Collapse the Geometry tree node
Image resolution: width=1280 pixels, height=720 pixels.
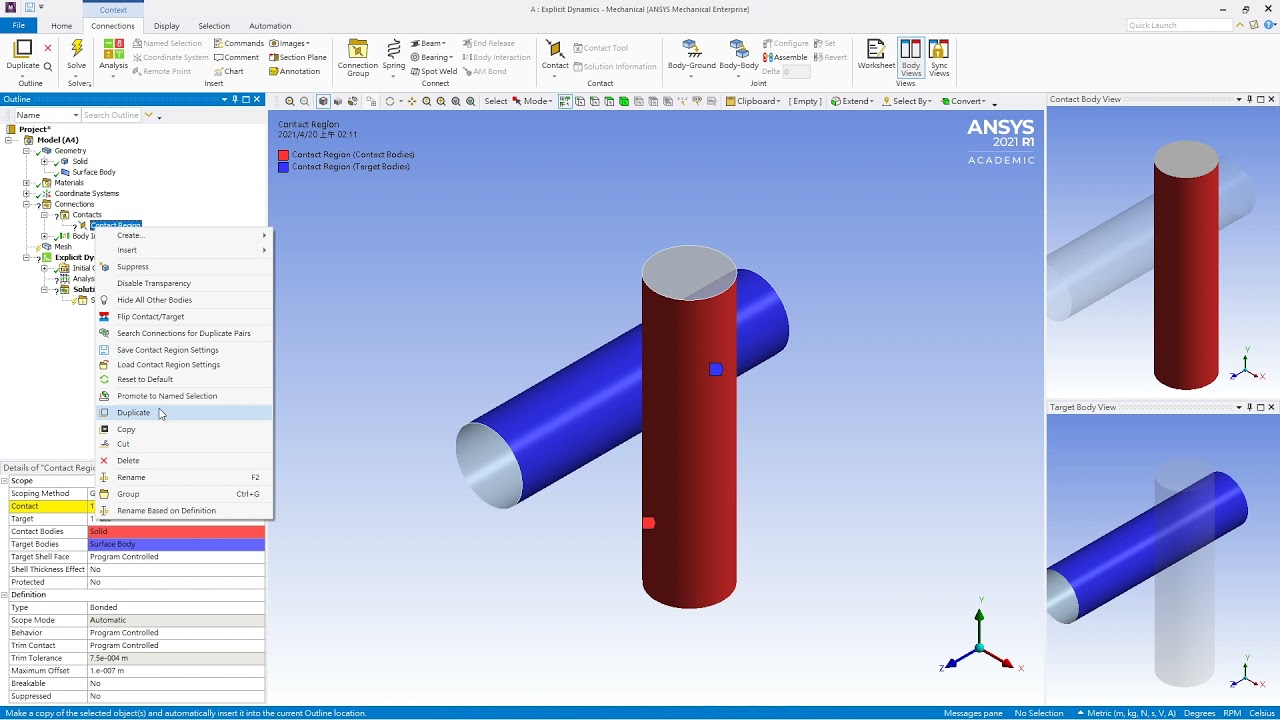click(26, 151)
